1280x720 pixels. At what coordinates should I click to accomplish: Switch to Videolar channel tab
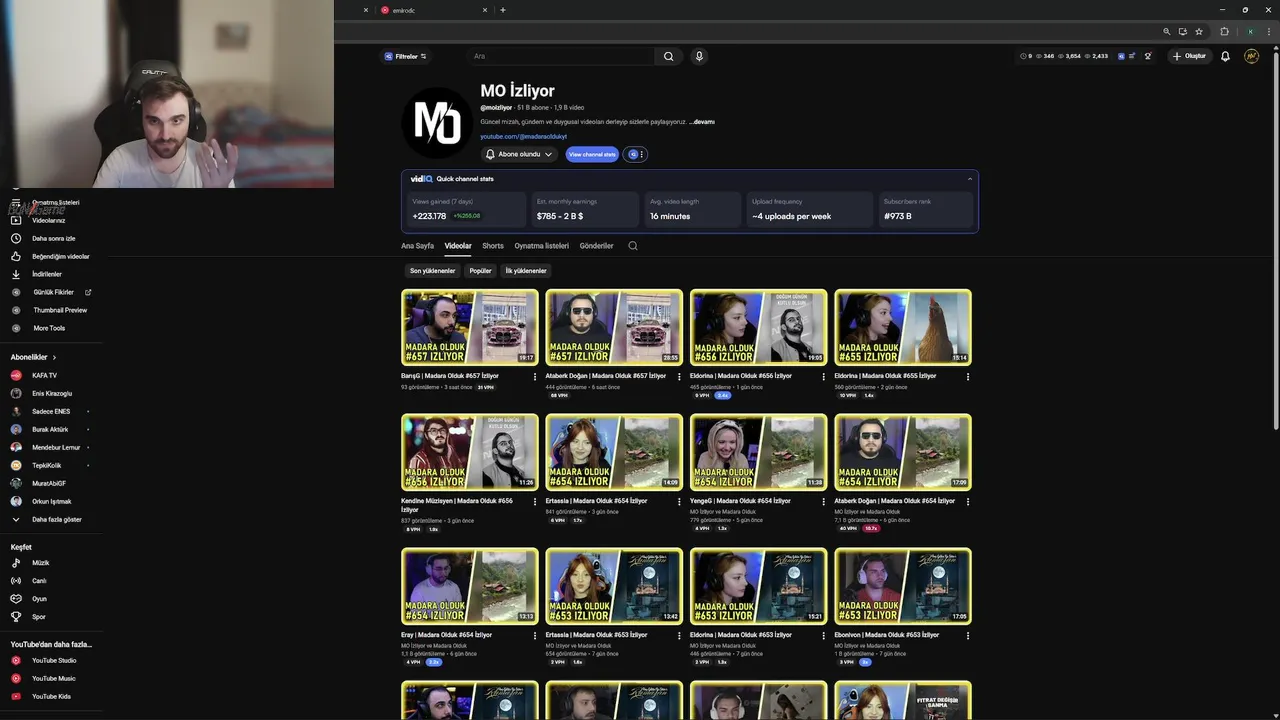(x=458, y=246)
